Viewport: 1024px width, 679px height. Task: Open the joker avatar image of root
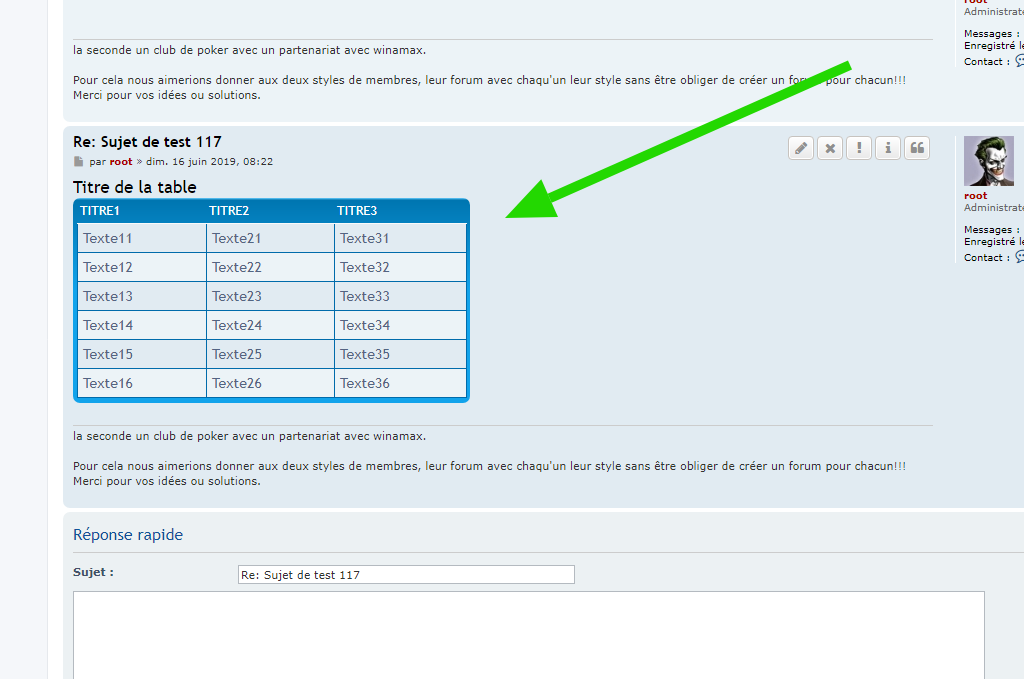tap(988, 161)
